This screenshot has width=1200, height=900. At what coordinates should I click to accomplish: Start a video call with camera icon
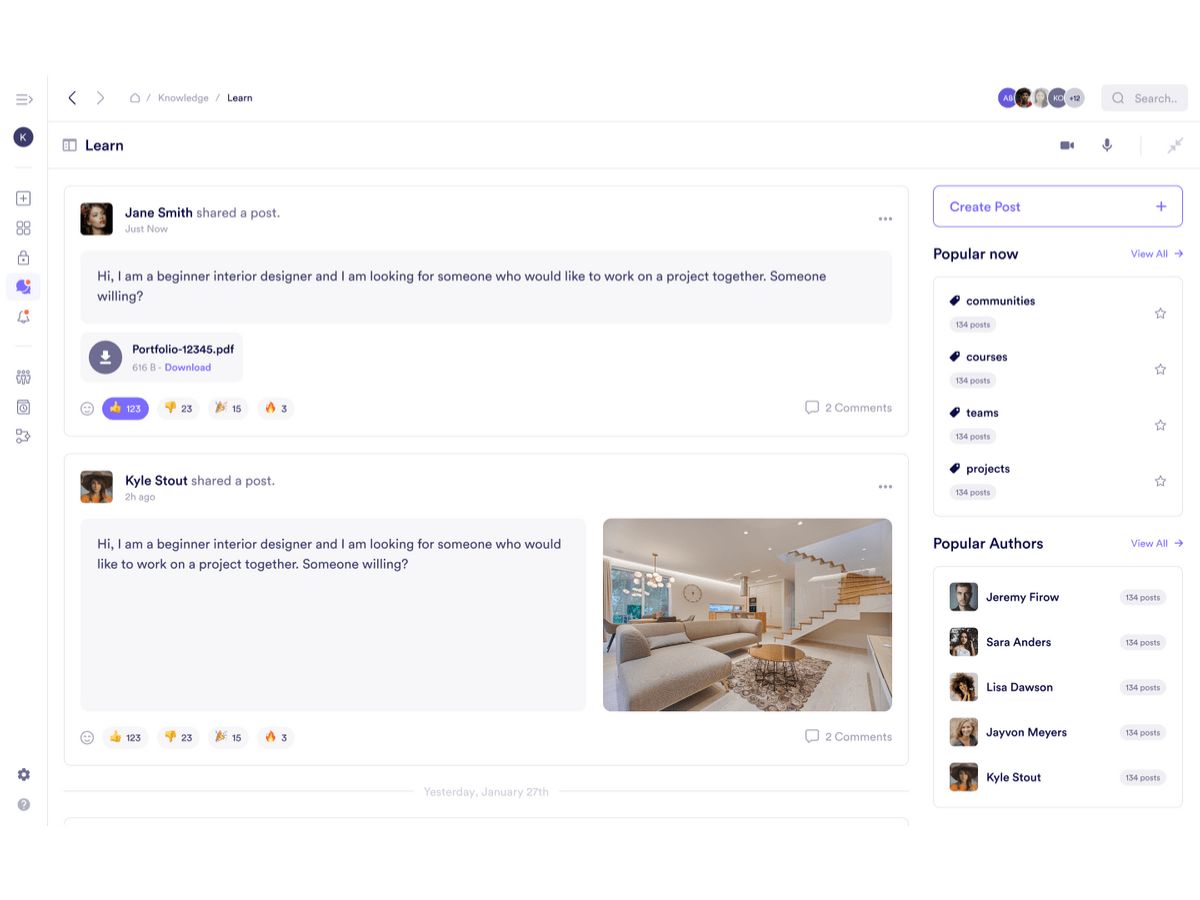click(x=1067, y=145)
